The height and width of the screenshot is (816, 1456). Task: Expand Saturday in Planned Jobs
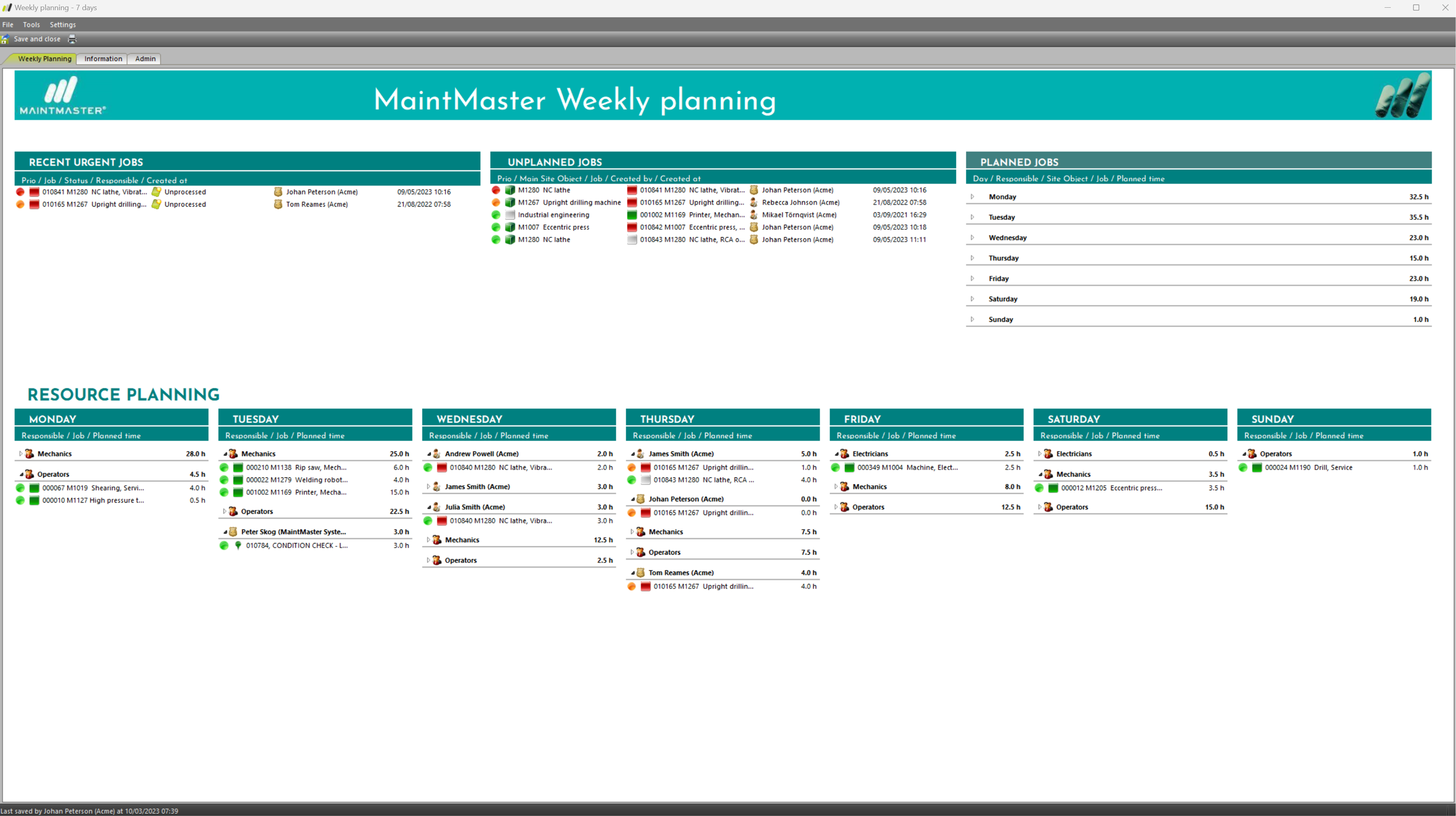(972, 299)
